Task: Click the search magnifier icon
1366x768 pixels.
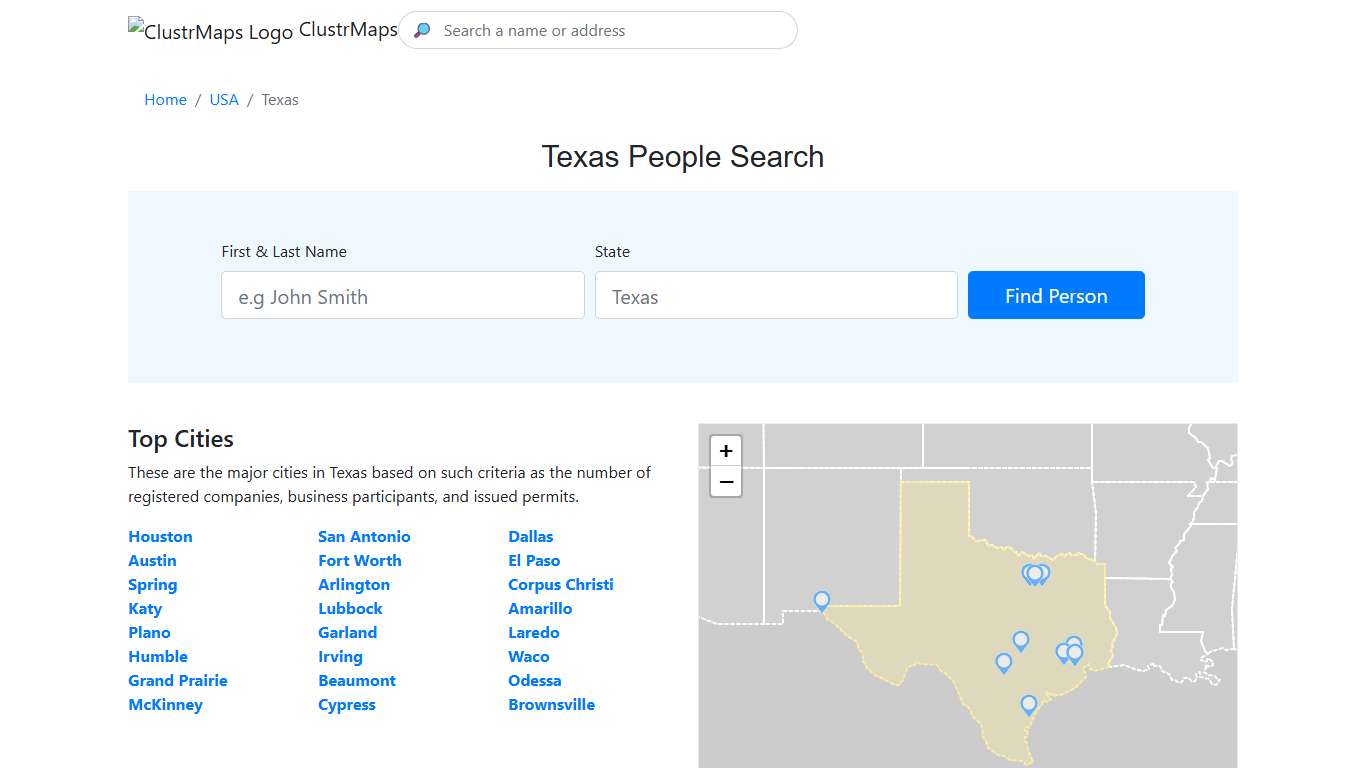Action: tap(421, 30)
